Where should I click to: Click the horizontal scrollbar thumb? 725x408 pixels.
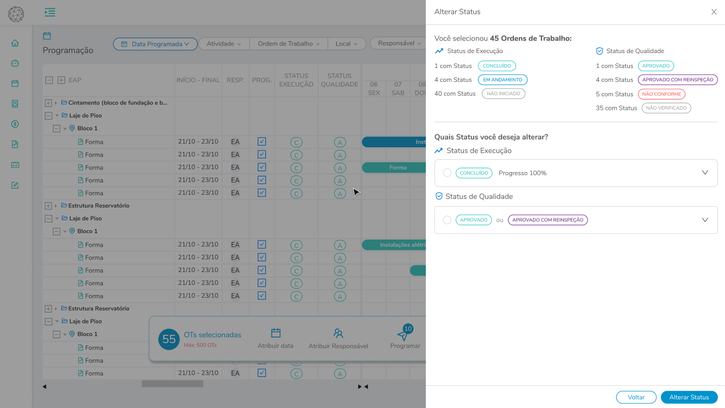coord(172,383)
